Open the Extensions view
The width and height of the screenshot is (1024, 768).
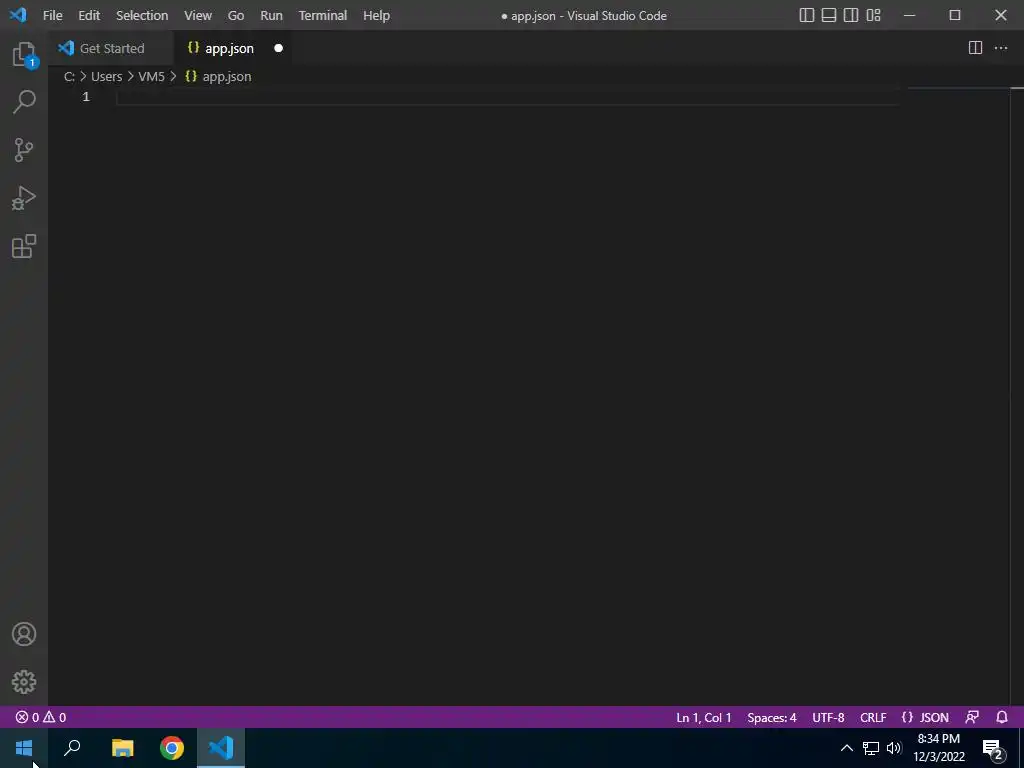(x=24, y=246)
